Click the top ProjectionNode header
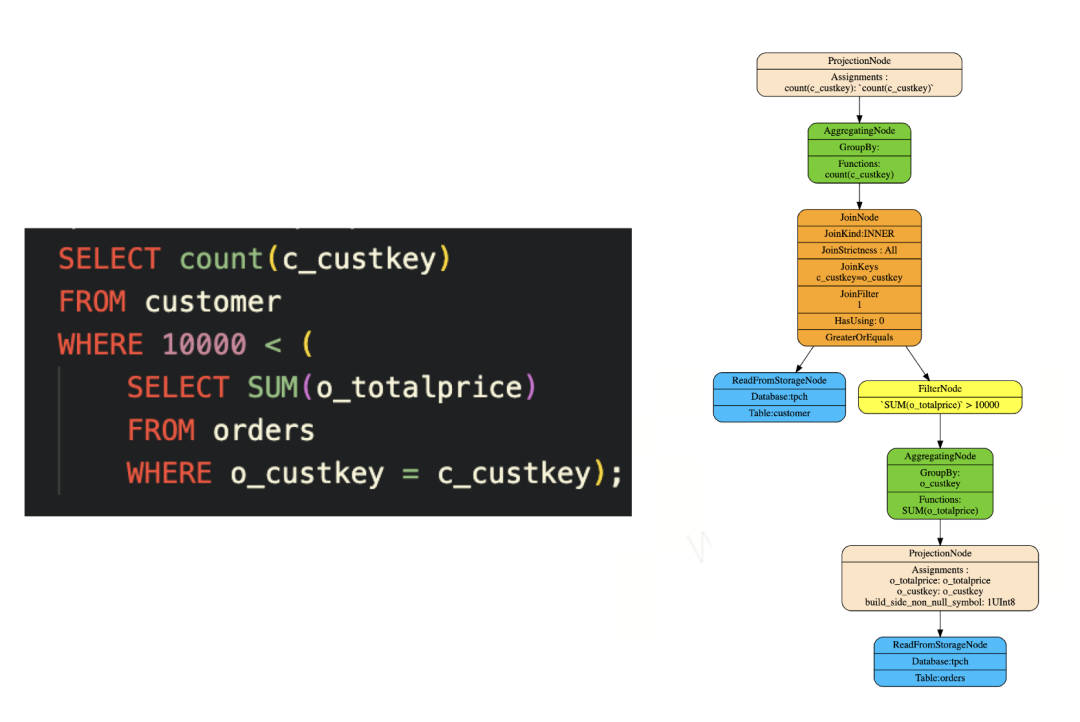Viewport: 1080px width, 722px height. pyautogui.click(x=859, y=61)
